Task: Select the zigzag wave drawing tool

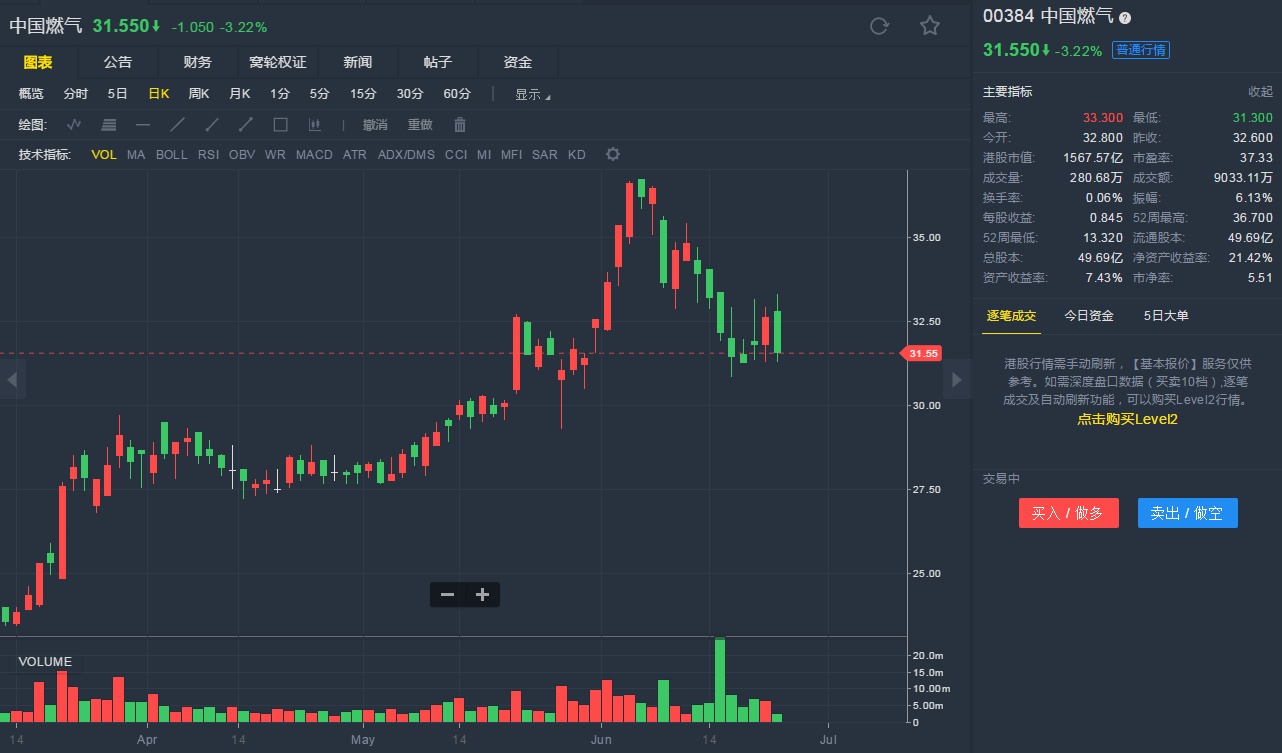Action: pos(74,125)
